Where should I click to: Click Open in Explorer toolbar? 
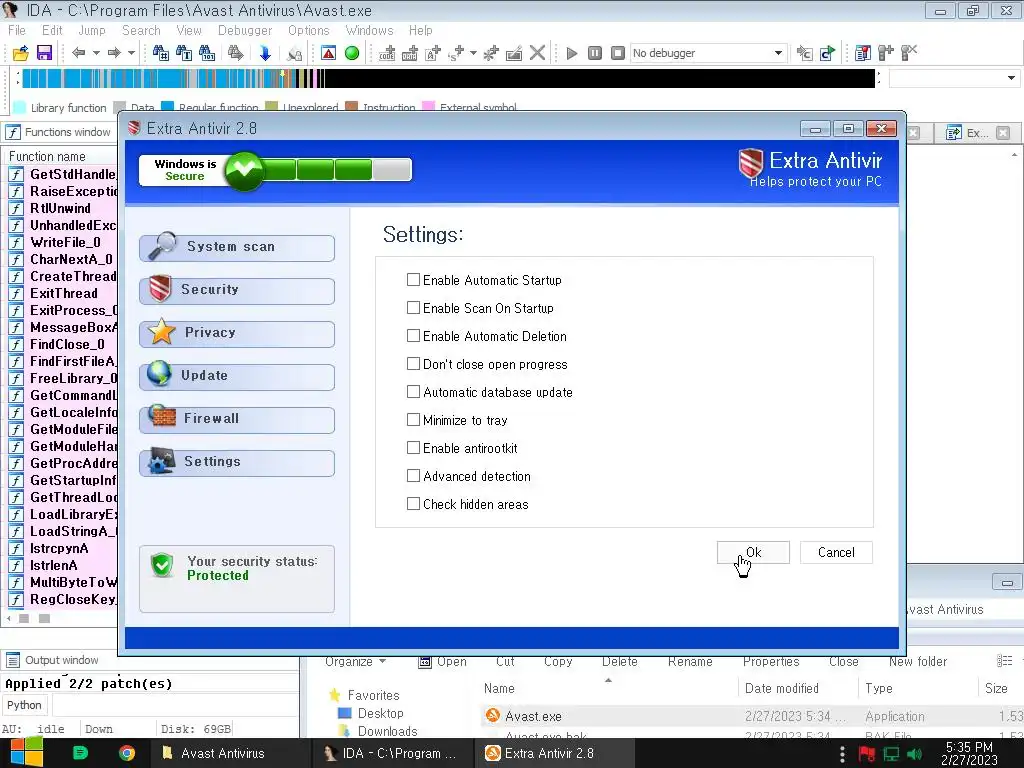pyautogui.click(x=443, y=662)
